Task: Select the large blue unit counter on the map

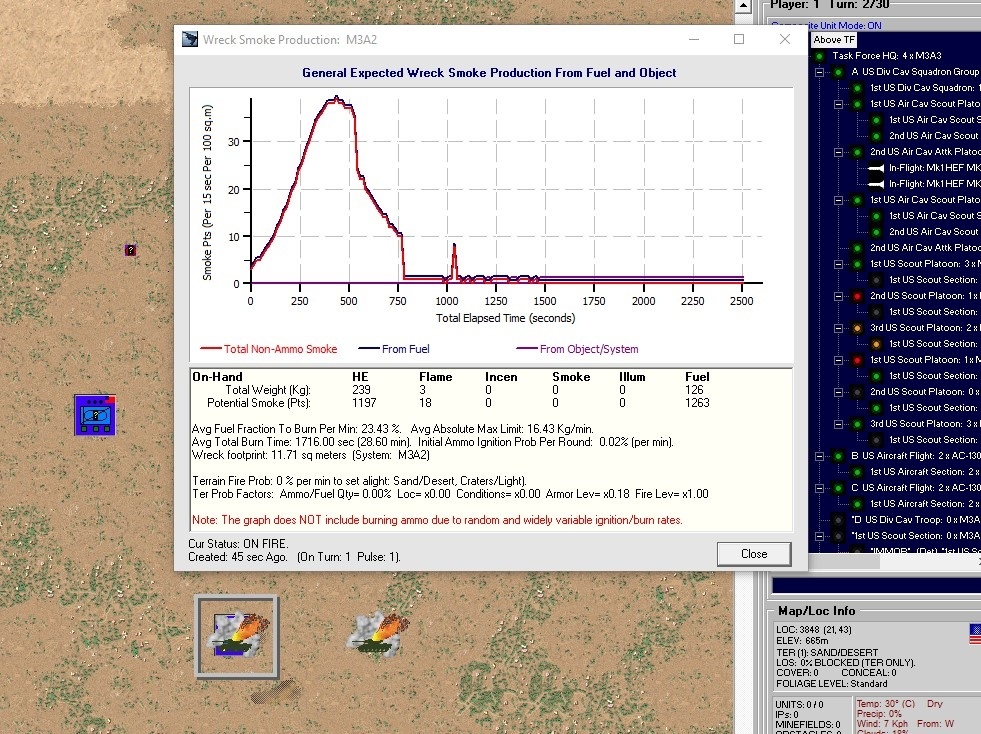Action: (95, 414)
